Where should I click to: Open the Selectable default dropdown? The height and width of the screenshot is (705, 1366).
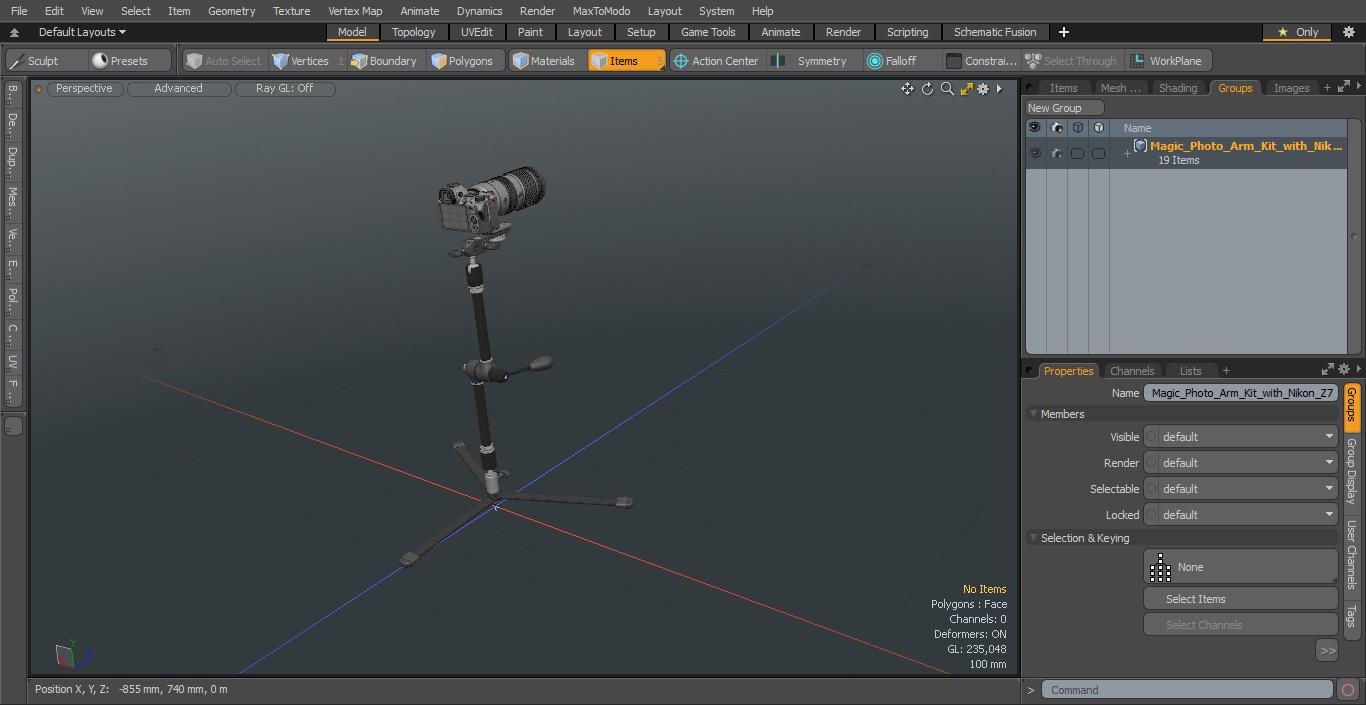pyautogui.click(x=1248, y=489)
